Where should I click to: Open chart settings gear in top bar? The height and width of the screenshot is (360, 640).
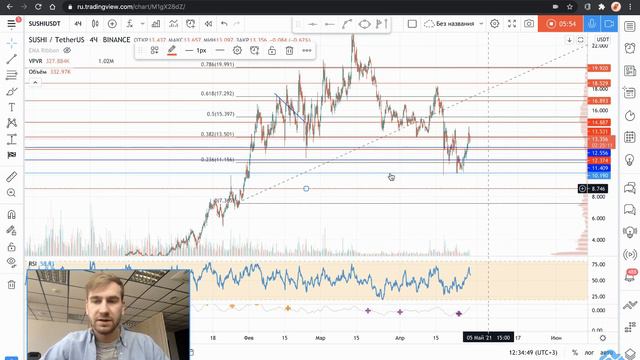click(x=495, y=24)
